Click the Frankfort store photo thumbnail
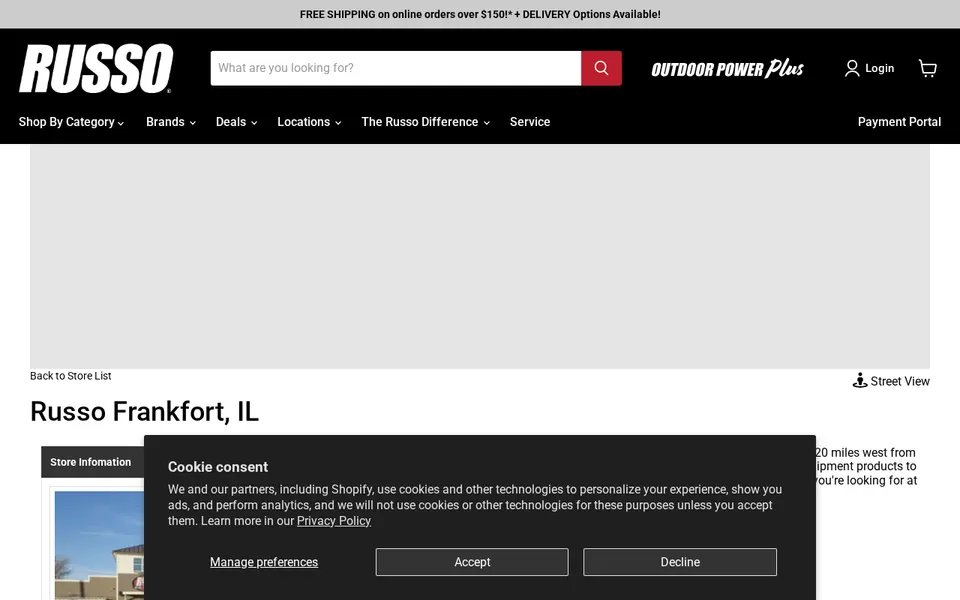This screenshot has height=600, width=960. tap(99, 545)
